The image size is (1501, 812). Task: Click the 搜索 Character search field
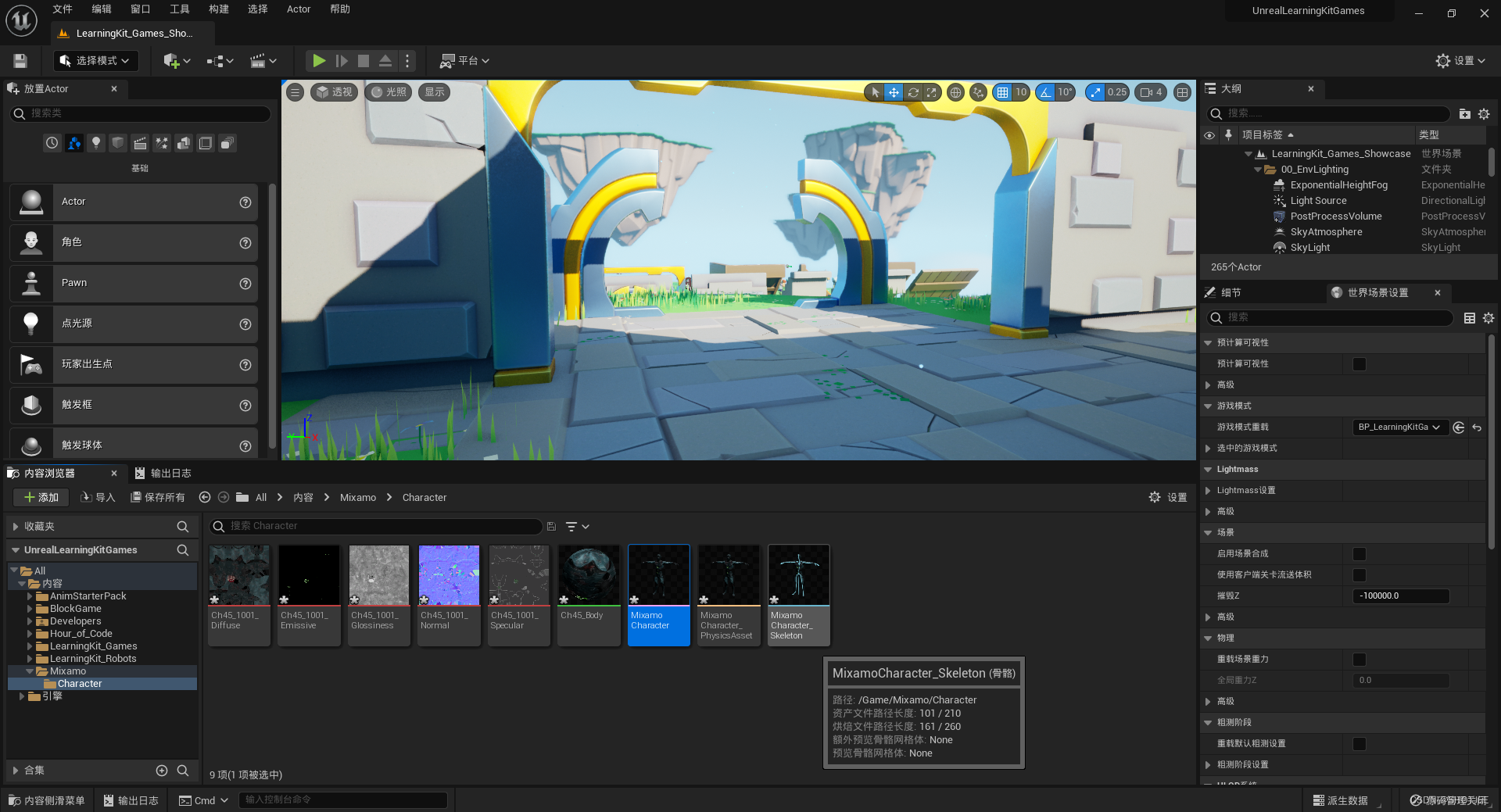point(375,527)
